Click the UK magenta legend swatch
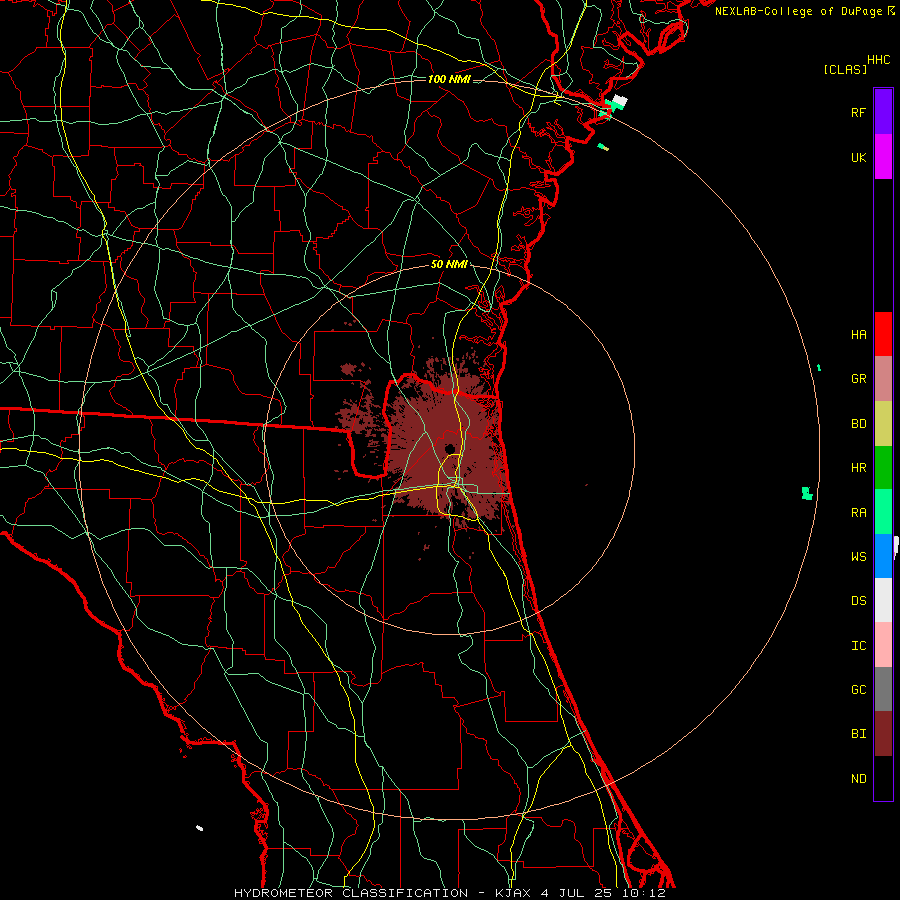Image resolution: width=900 pixels, height=900 pixels. click(x=883, y=157)
